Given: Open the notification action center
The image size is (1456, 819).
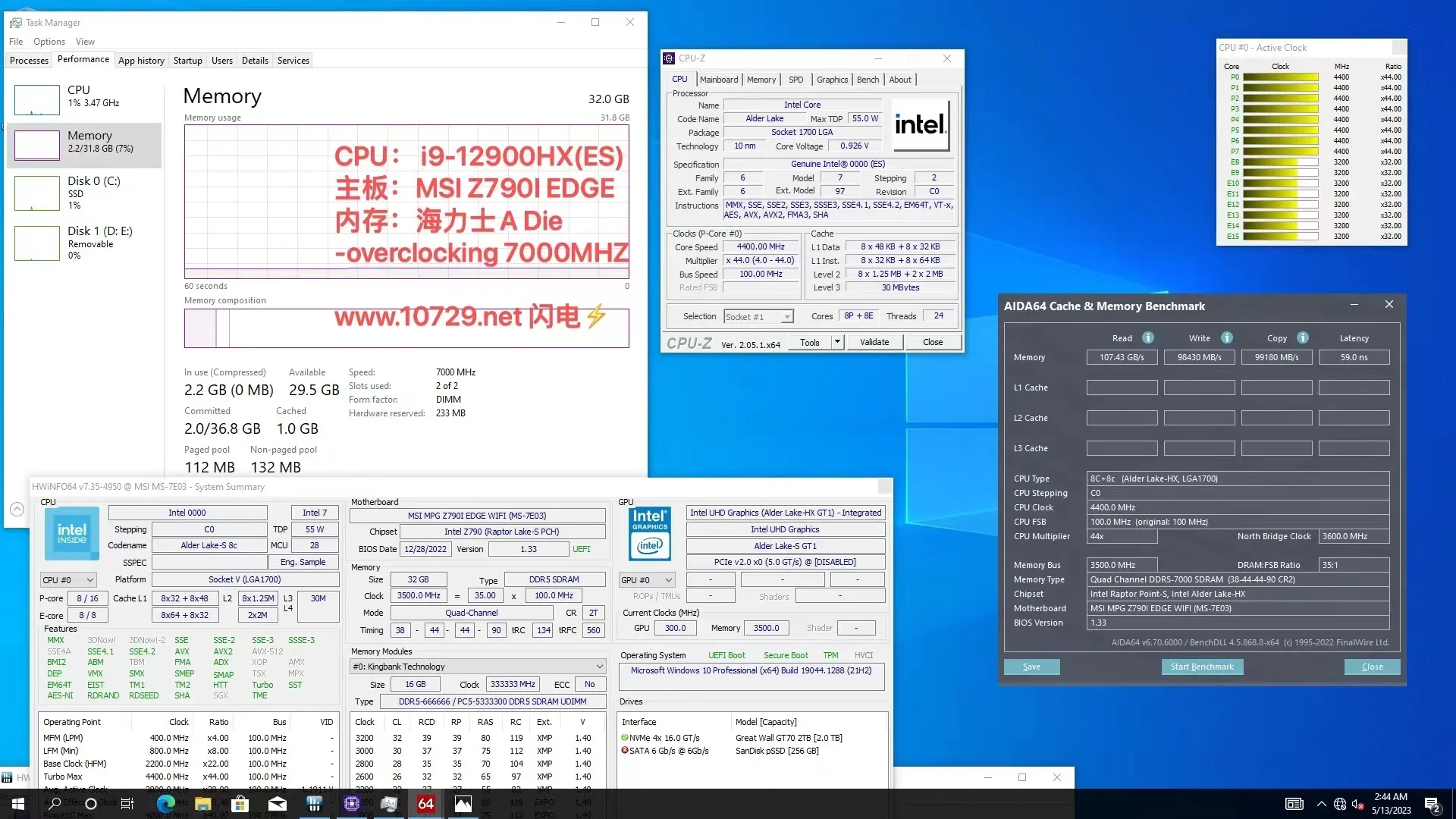Looking at the screenshot, I should tap(1432, 804).
